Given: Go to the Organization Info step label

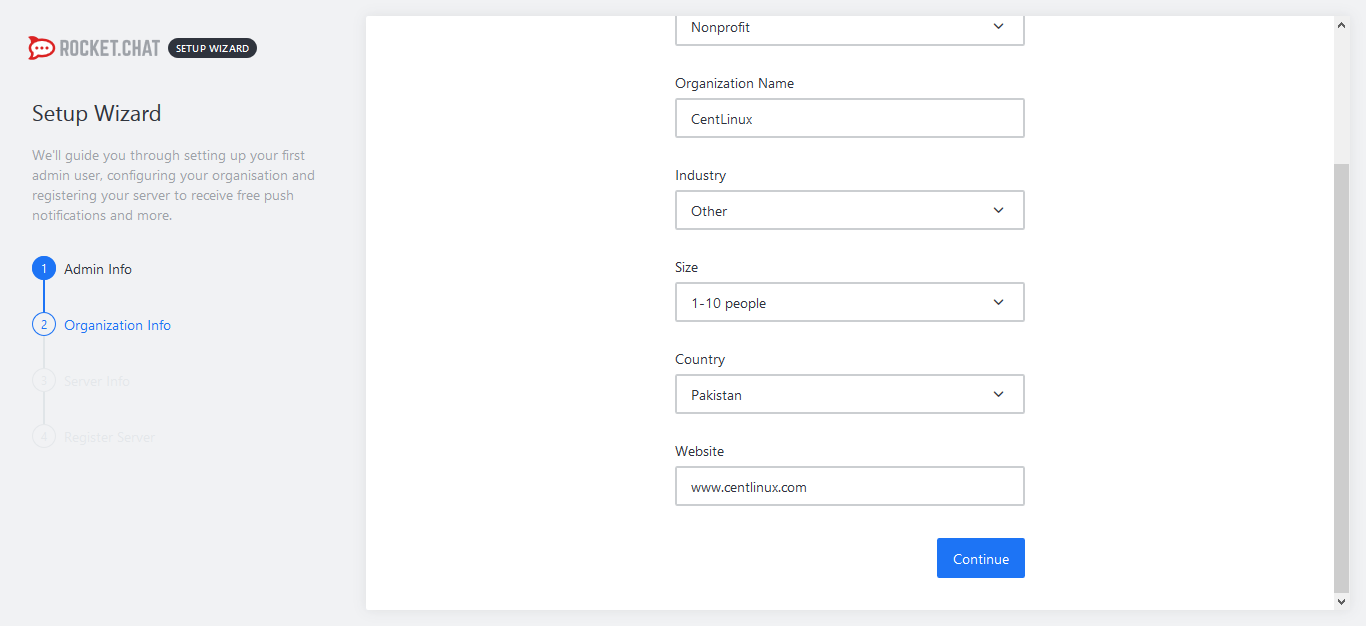Looking at the screenshot, I should pyautogui.click(x=118, y=325).
